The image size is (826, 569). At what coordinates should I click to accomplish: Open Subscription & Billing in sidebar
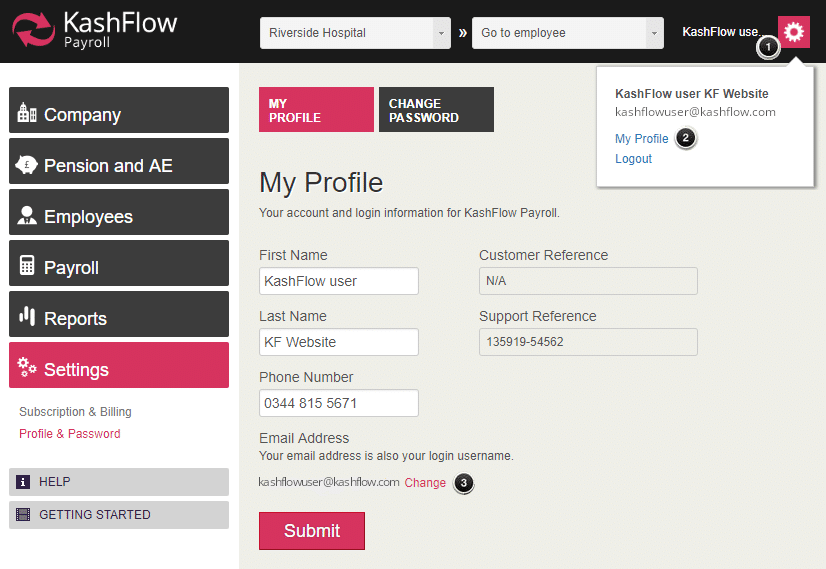click(x=75, y=412)
